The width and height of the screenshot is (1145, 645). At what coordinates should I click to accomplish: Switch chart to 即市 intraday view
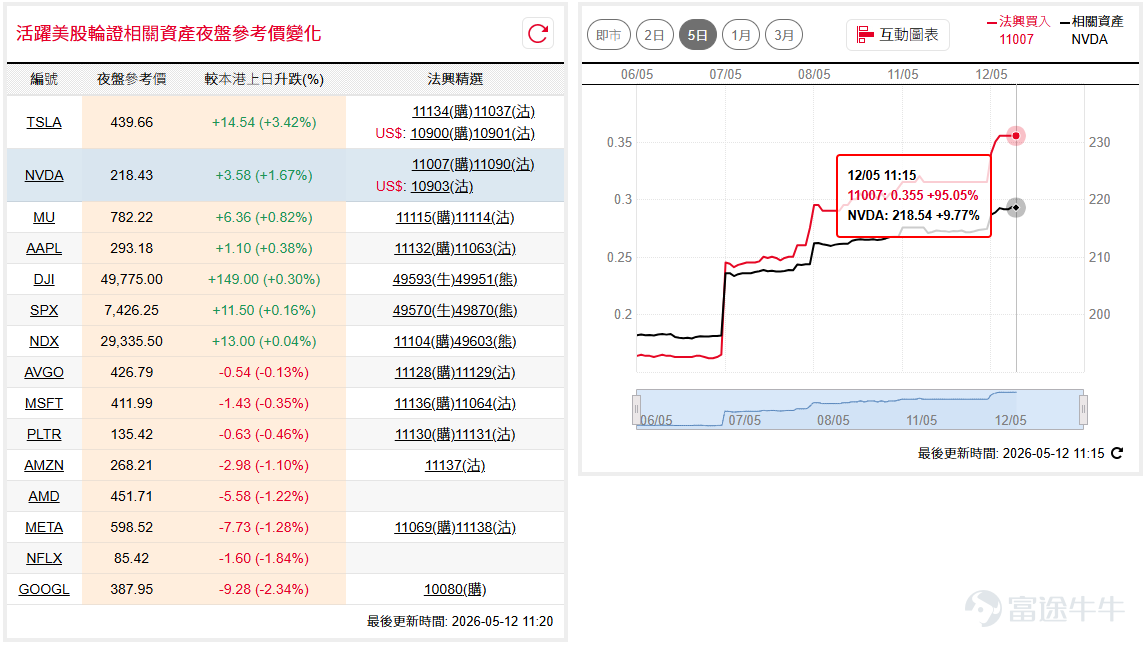[608, 34]
